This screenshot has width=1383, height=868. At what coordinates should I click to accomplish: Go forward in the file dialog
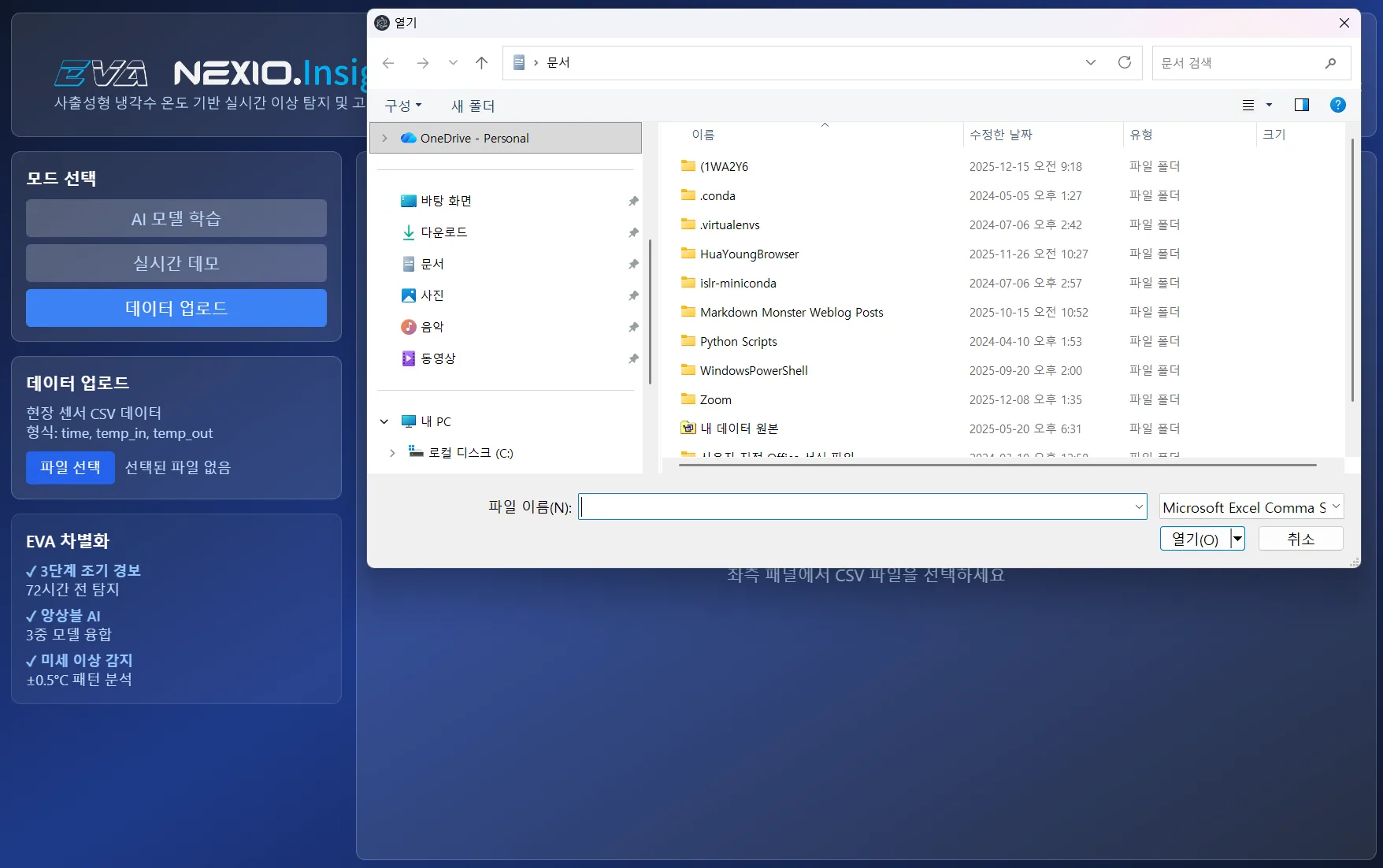point(423,63)
